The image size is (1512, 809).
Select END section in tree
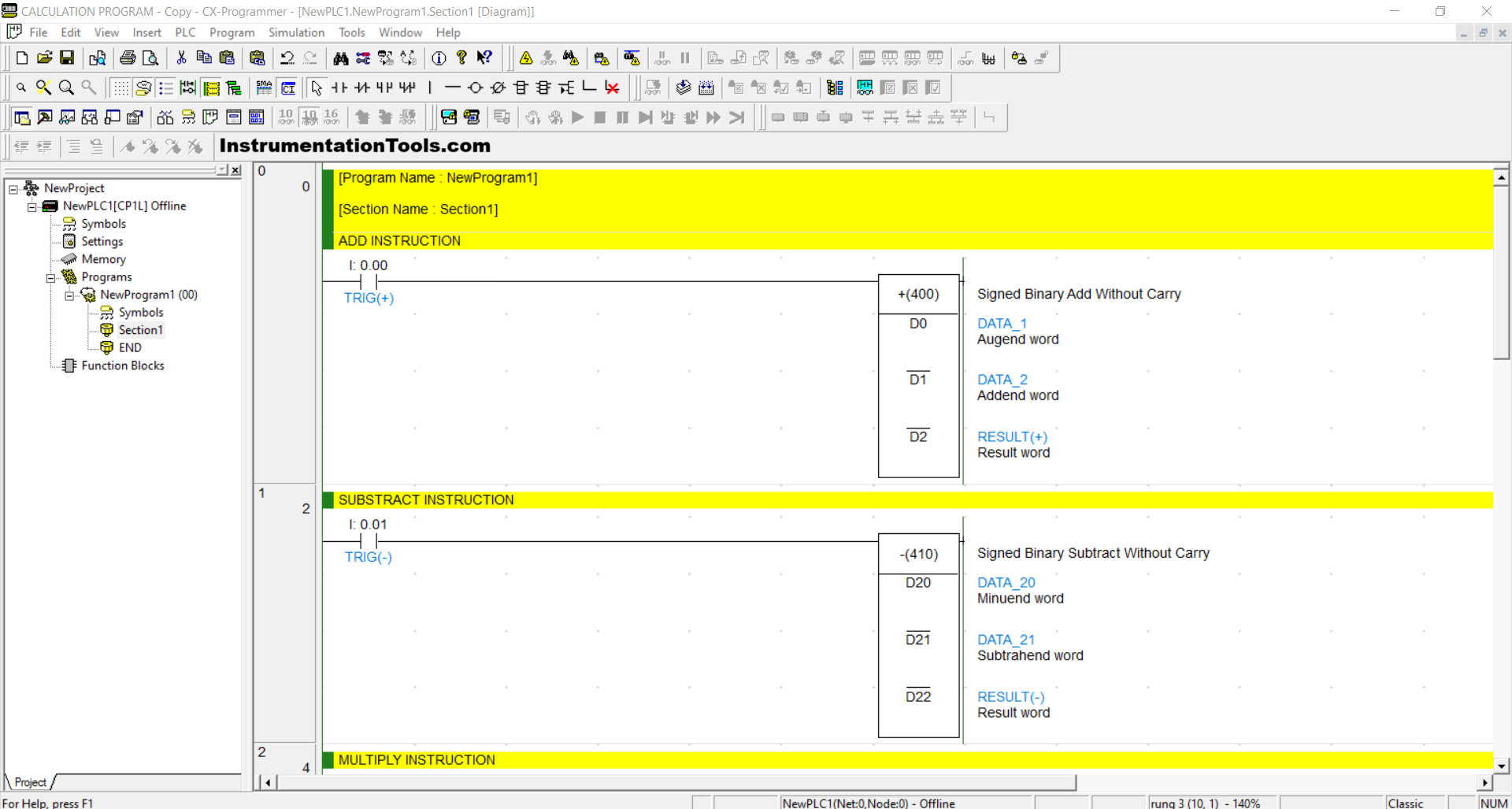point(130,347)
